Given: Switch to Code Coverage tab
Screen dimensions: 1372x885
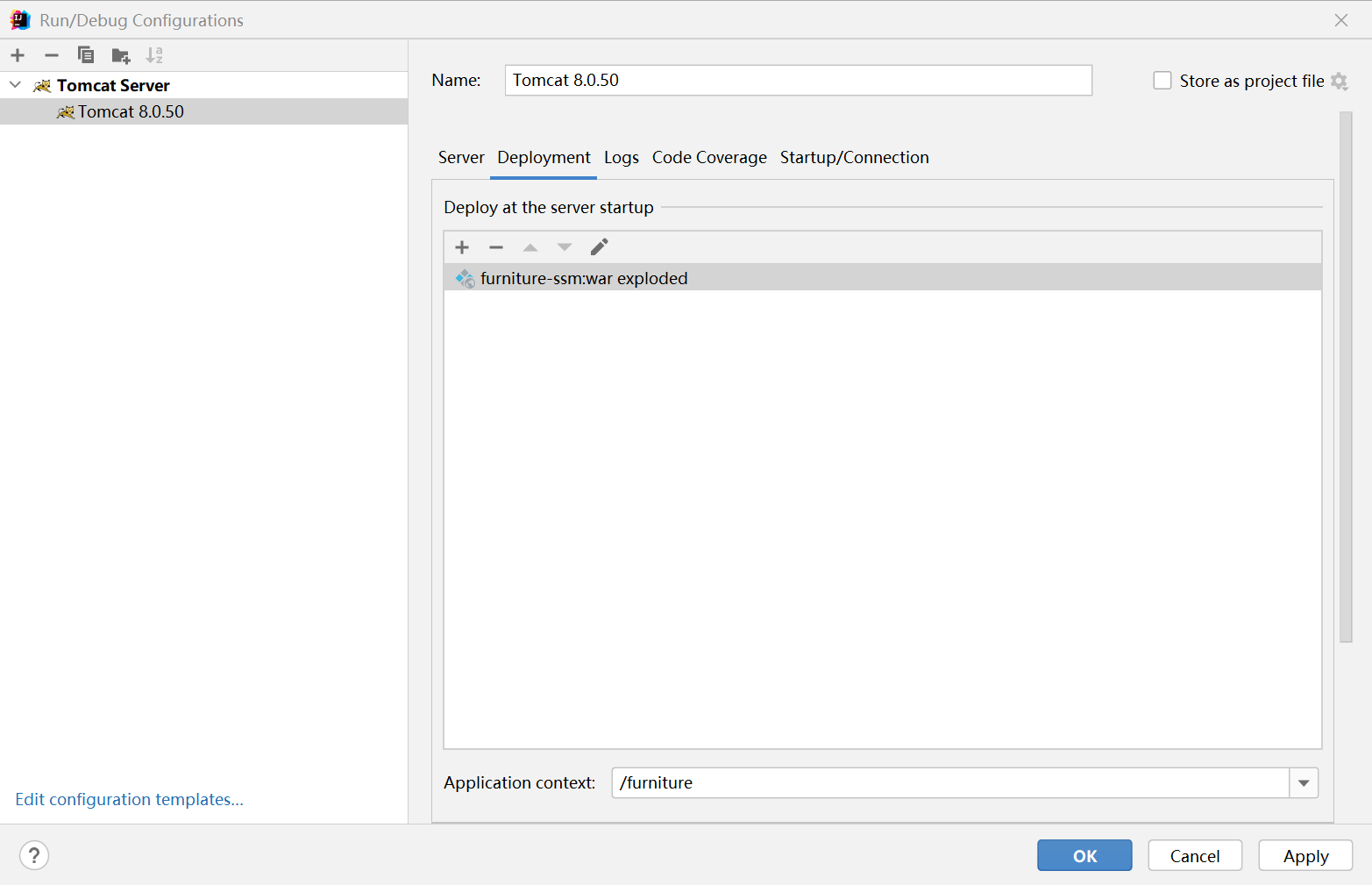Looking at the screenshot, I should pos(709,158).
